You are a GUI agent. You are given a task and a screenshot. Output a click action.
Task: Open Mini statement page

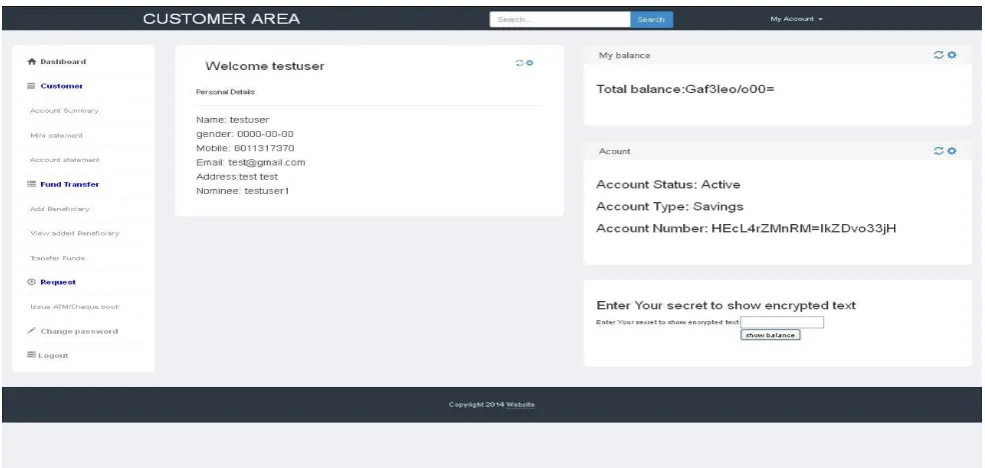coord(57,135)
